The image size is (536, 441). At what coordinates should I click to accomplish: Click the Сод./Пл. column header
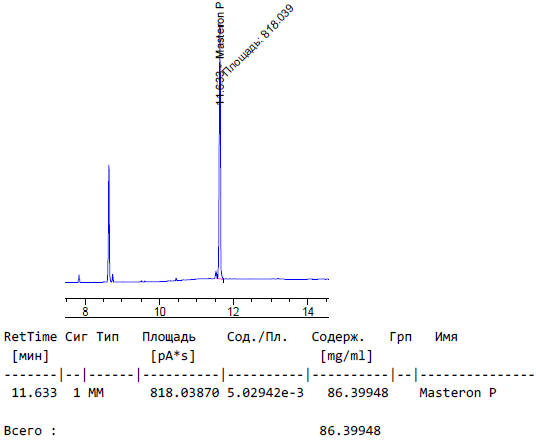coord(257,337)
